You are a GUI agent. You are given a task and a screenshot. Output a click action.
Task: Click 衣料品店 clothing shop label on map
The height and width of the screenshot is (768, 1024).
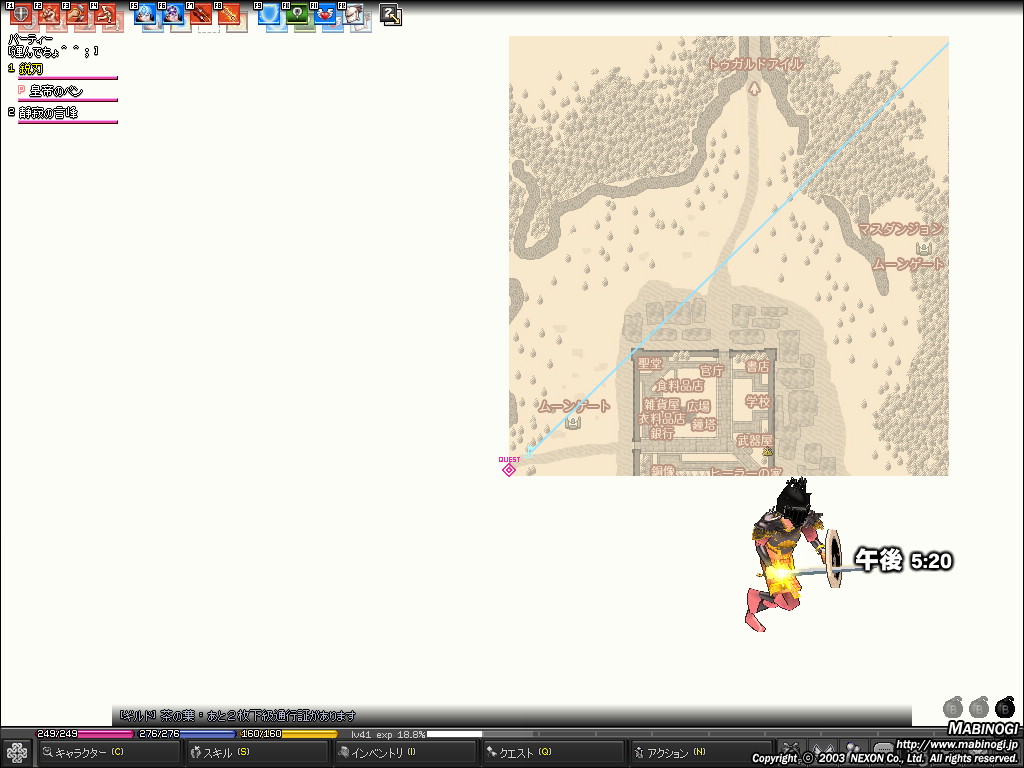tap(662, 419)
